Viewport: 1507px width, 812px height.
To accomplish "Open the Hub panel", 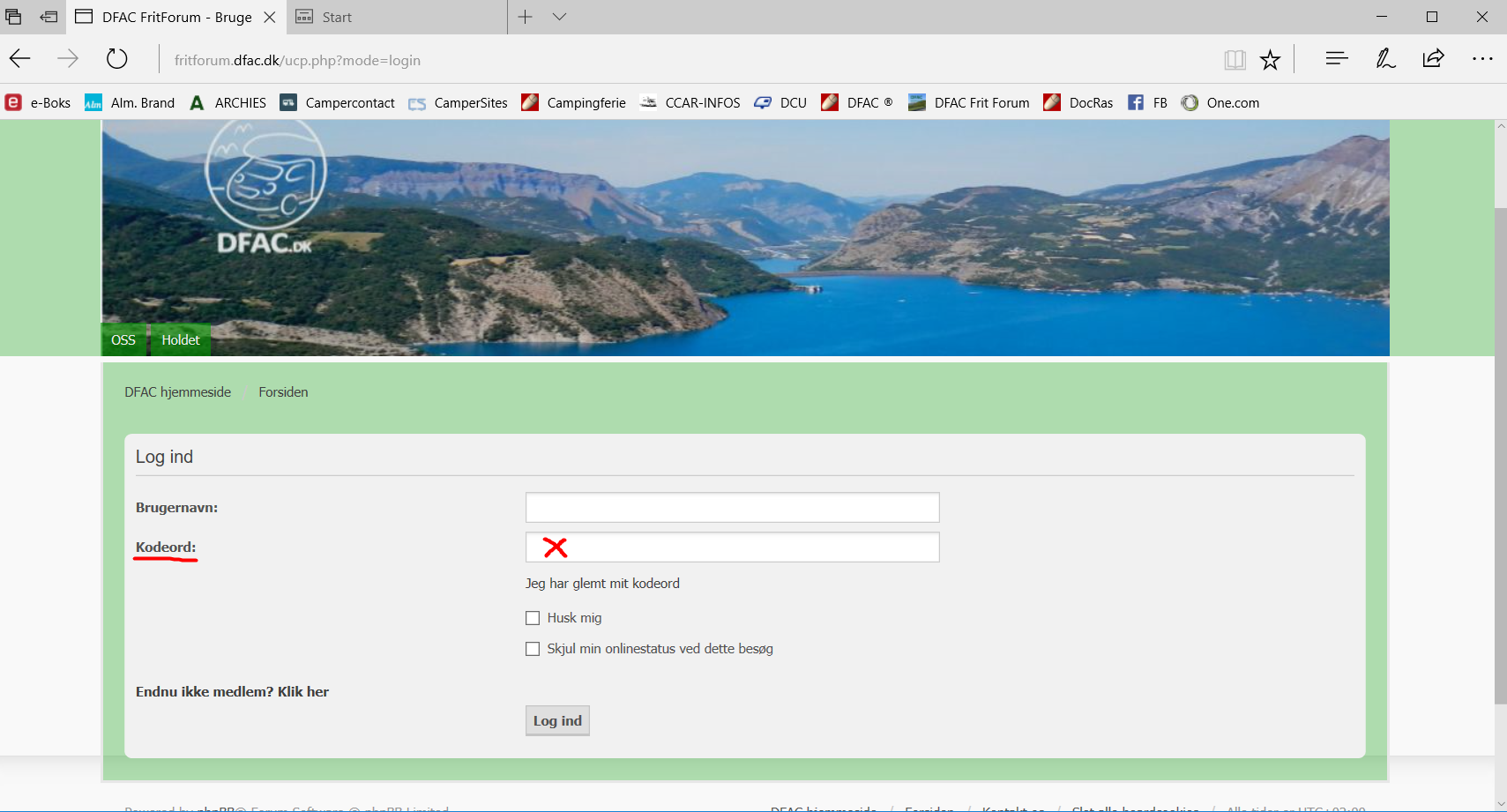I will 1337,59.
